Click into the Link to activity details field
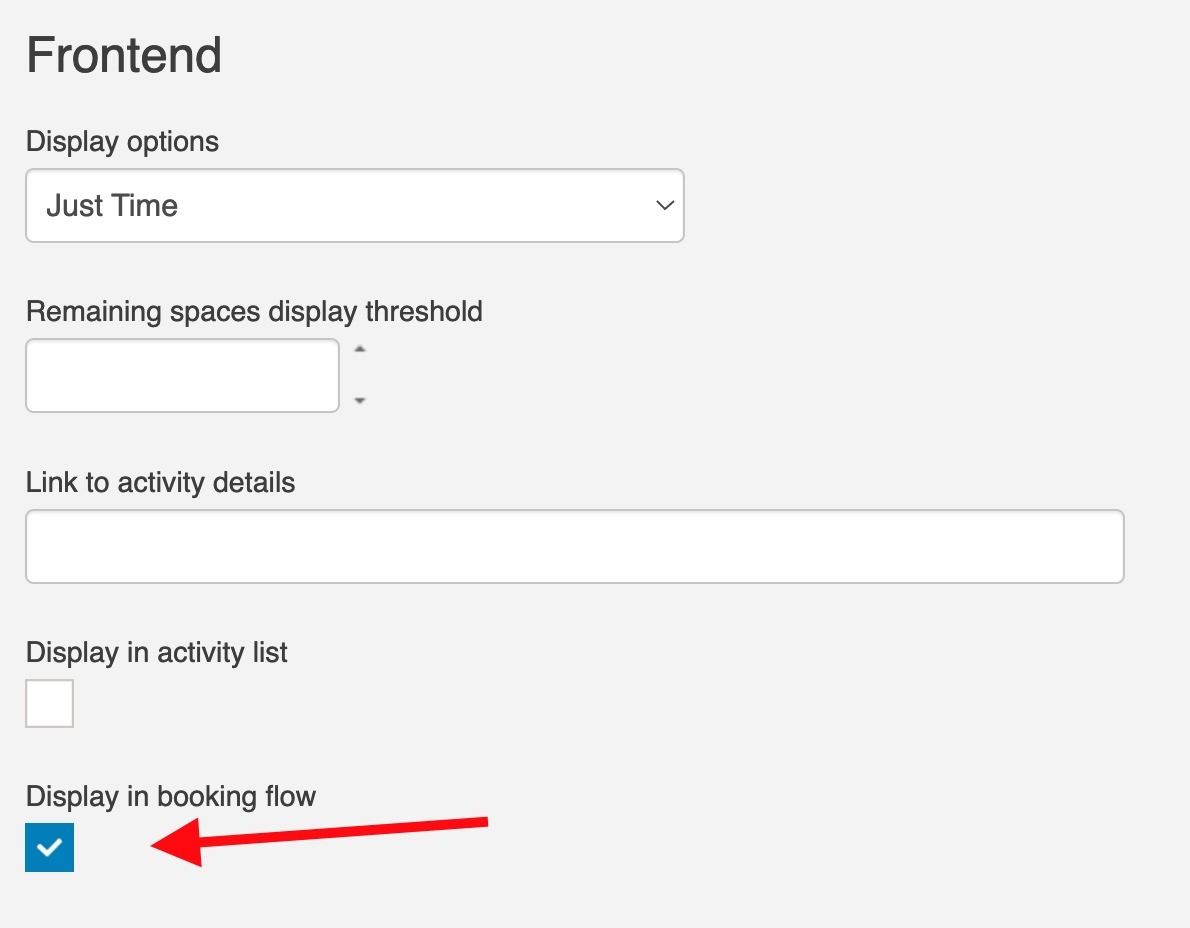Image resolution: width=1190 pixels, height=928 pixels. pos(575,546)
